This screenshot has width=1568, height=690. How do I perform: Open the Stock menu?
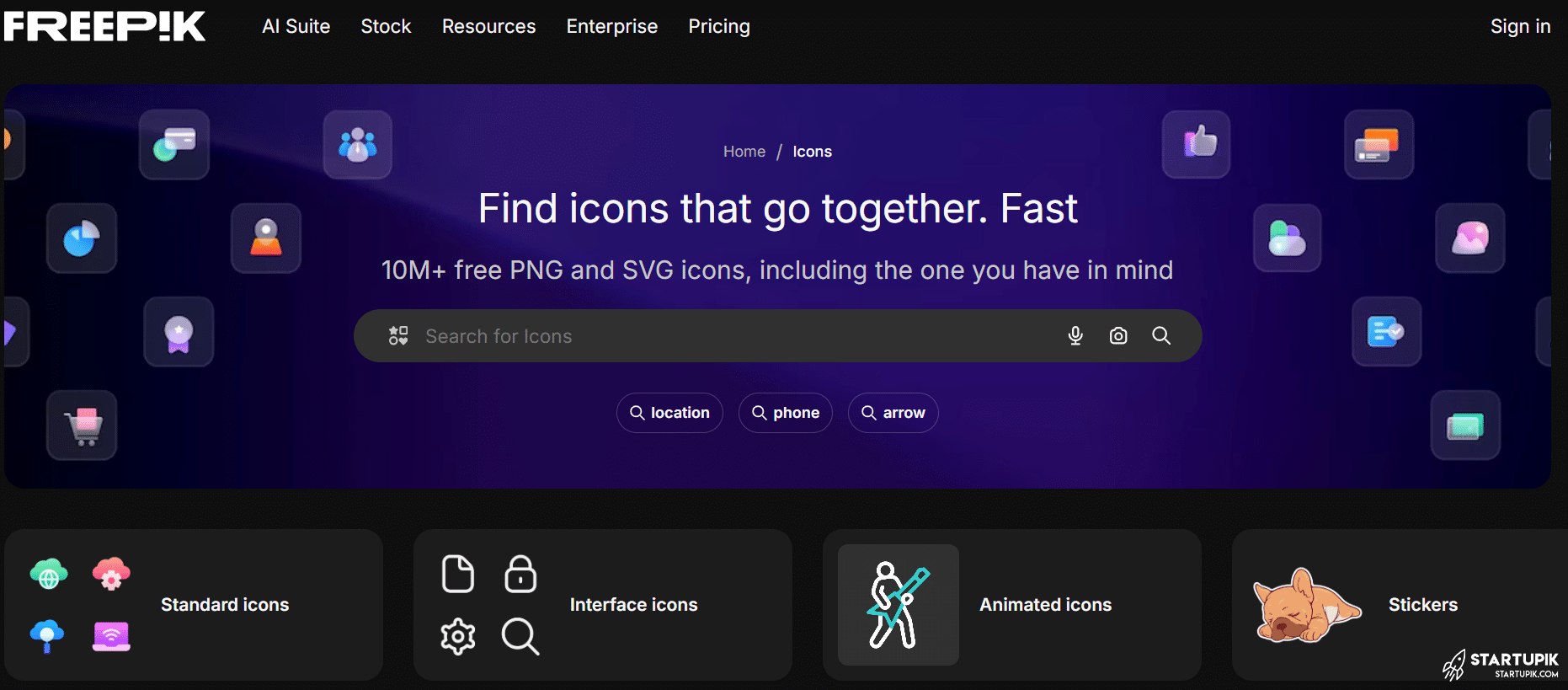[386, 26]
